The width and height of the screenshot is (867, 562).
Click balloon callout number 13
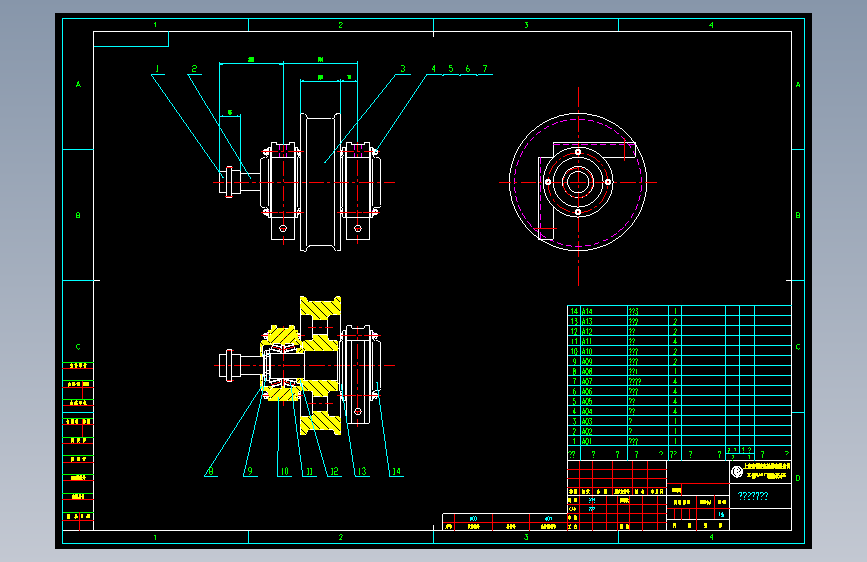[x=362, y=471]
